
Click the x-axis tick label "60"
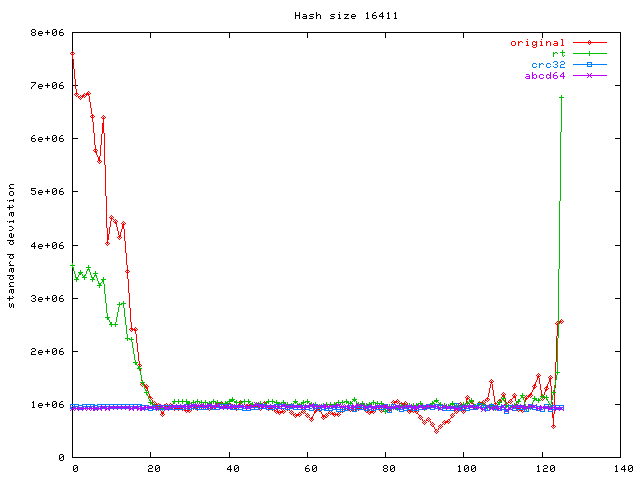[x=311, y=469]
